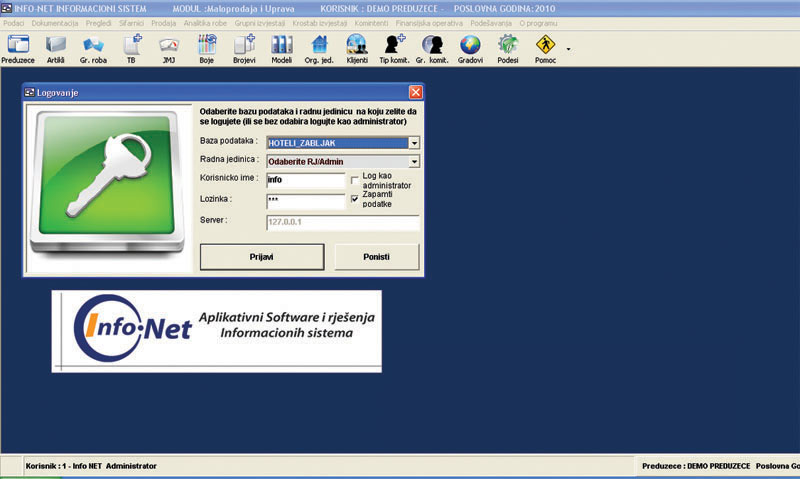Open the Prodaja menu
The image size is (800, 479).
coord(163,23)
